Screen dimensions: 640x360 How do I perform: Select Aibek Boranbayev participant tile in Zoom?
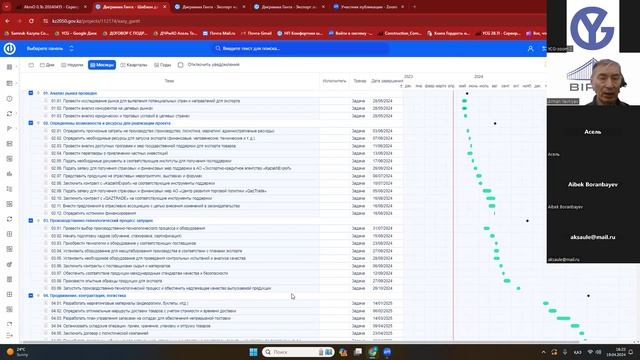pyautogui.click(x=593, y=184)
